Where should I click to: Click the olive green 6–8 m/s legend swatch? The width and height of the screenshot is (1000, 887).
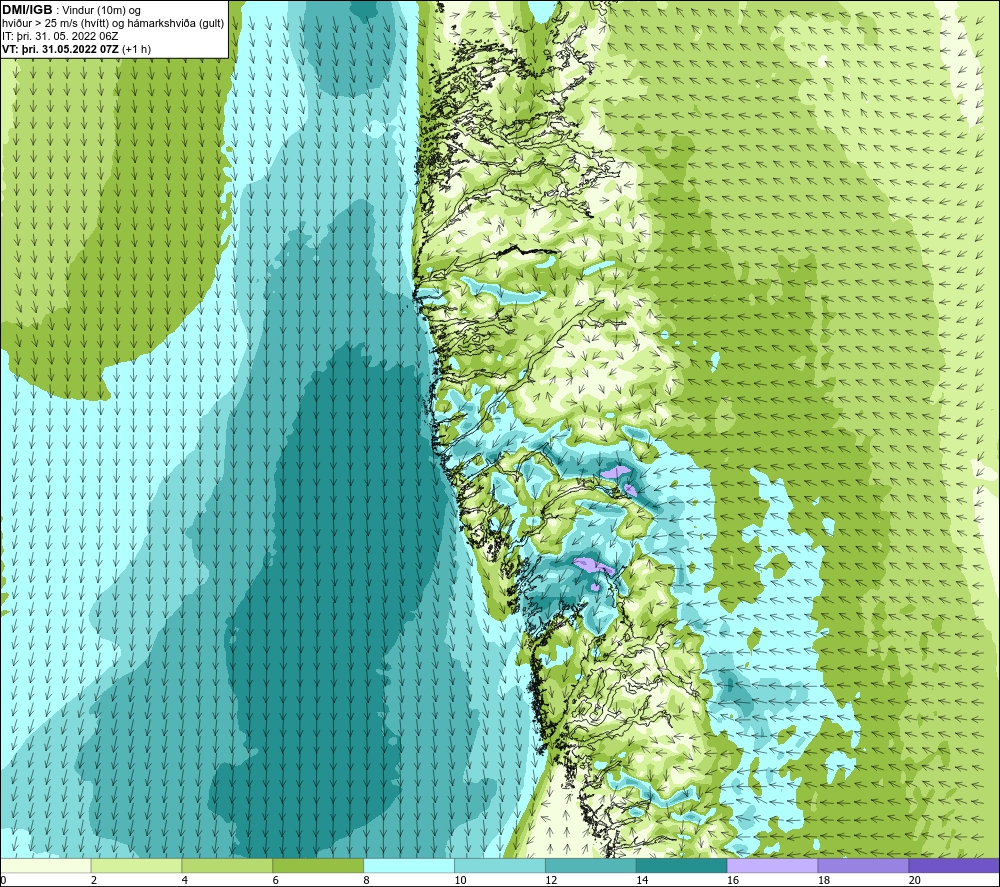coord(318,865)
